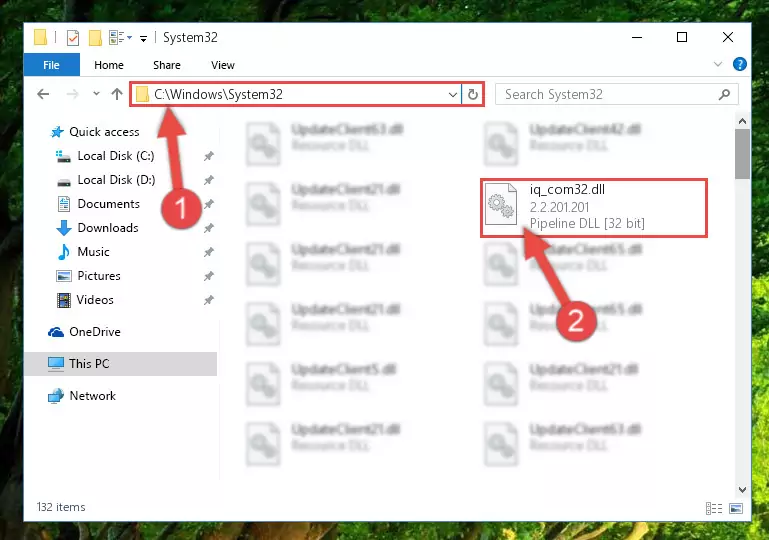The image size is (769, 540).
Task: Refresh the System32 folder
Action: pos(473,94)
